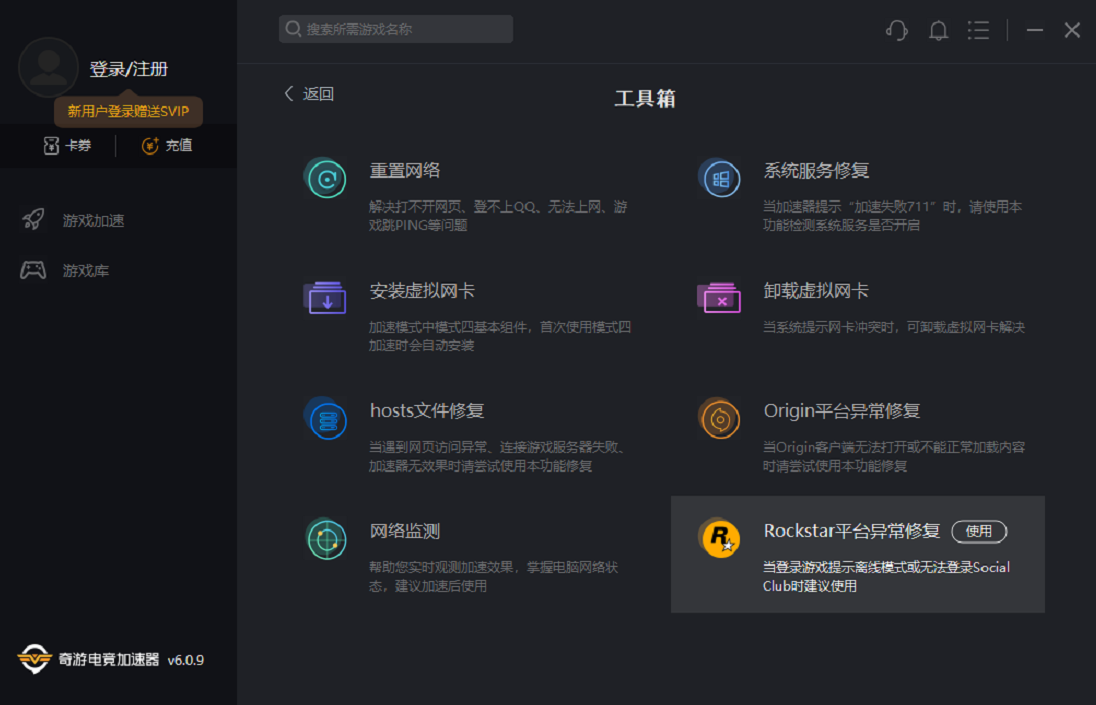
Task: Click the 重置网络 description about PING issues
Action: click(498, 216)
